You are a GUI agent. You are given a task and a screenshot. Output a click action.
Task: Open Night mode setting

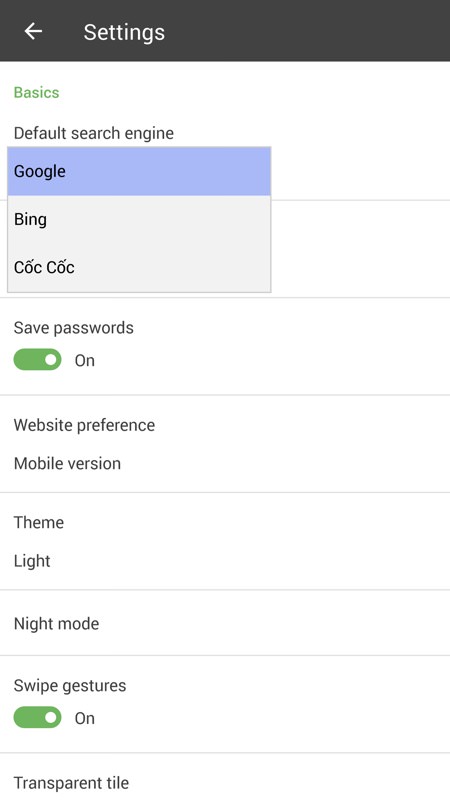(225, 623)
